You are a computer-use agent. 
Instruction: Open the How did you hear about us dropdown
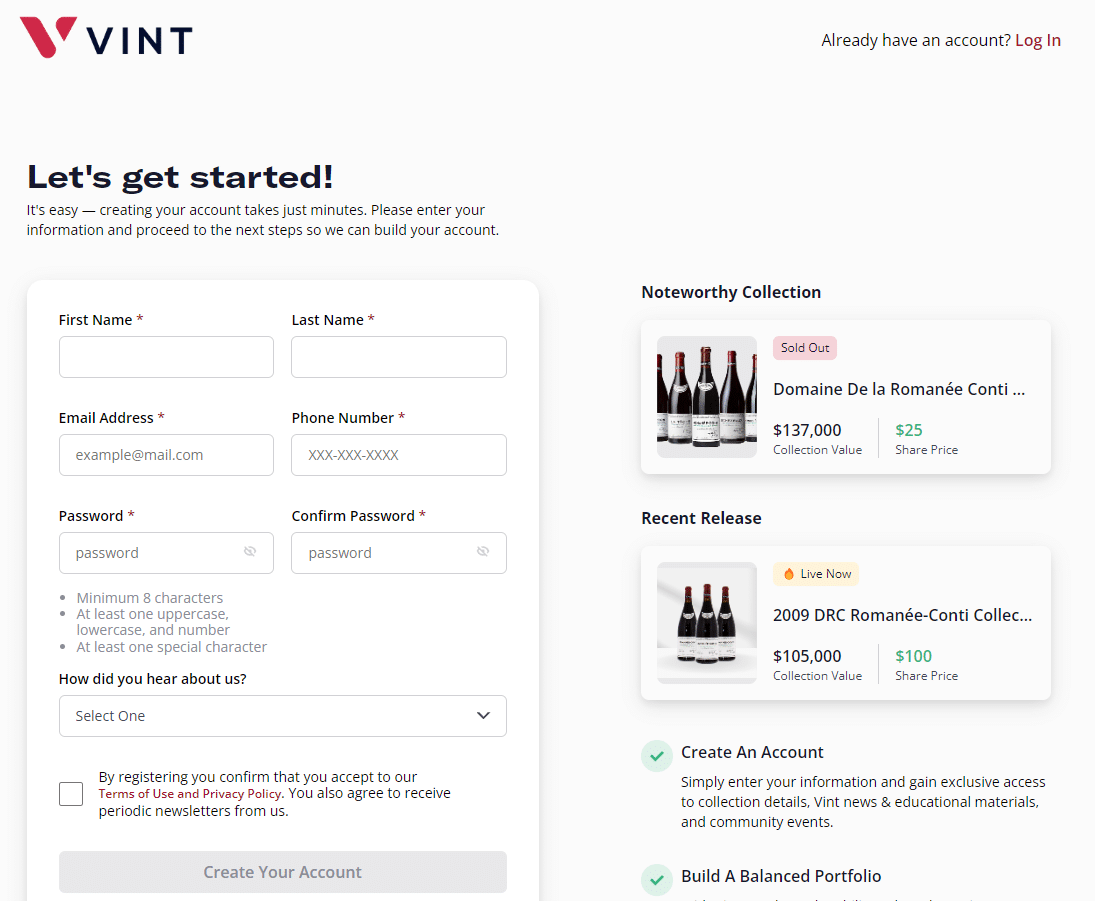(283, 716)
